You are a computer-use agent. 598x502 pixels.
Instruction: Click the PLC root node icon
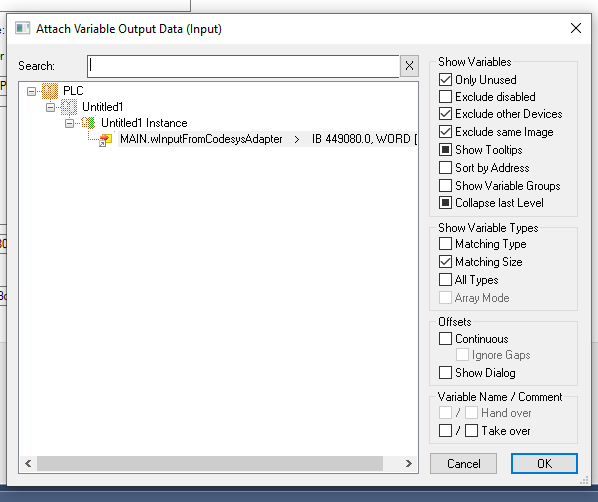(50, 91)
